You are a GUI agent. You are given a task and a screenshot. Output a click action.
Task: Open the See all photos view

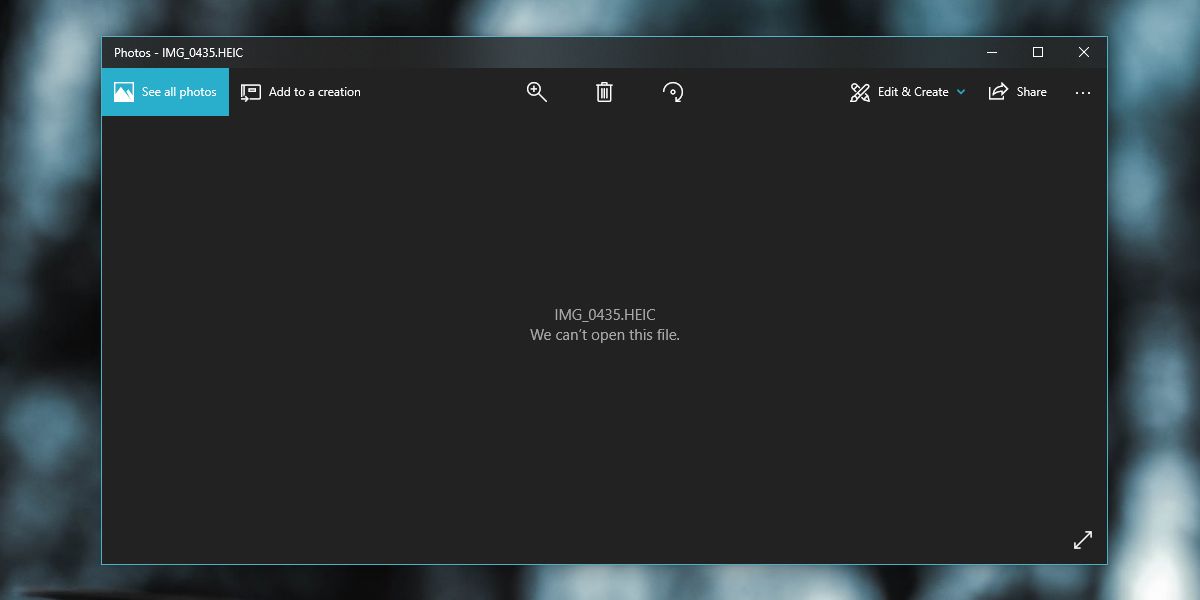[165, 92]
